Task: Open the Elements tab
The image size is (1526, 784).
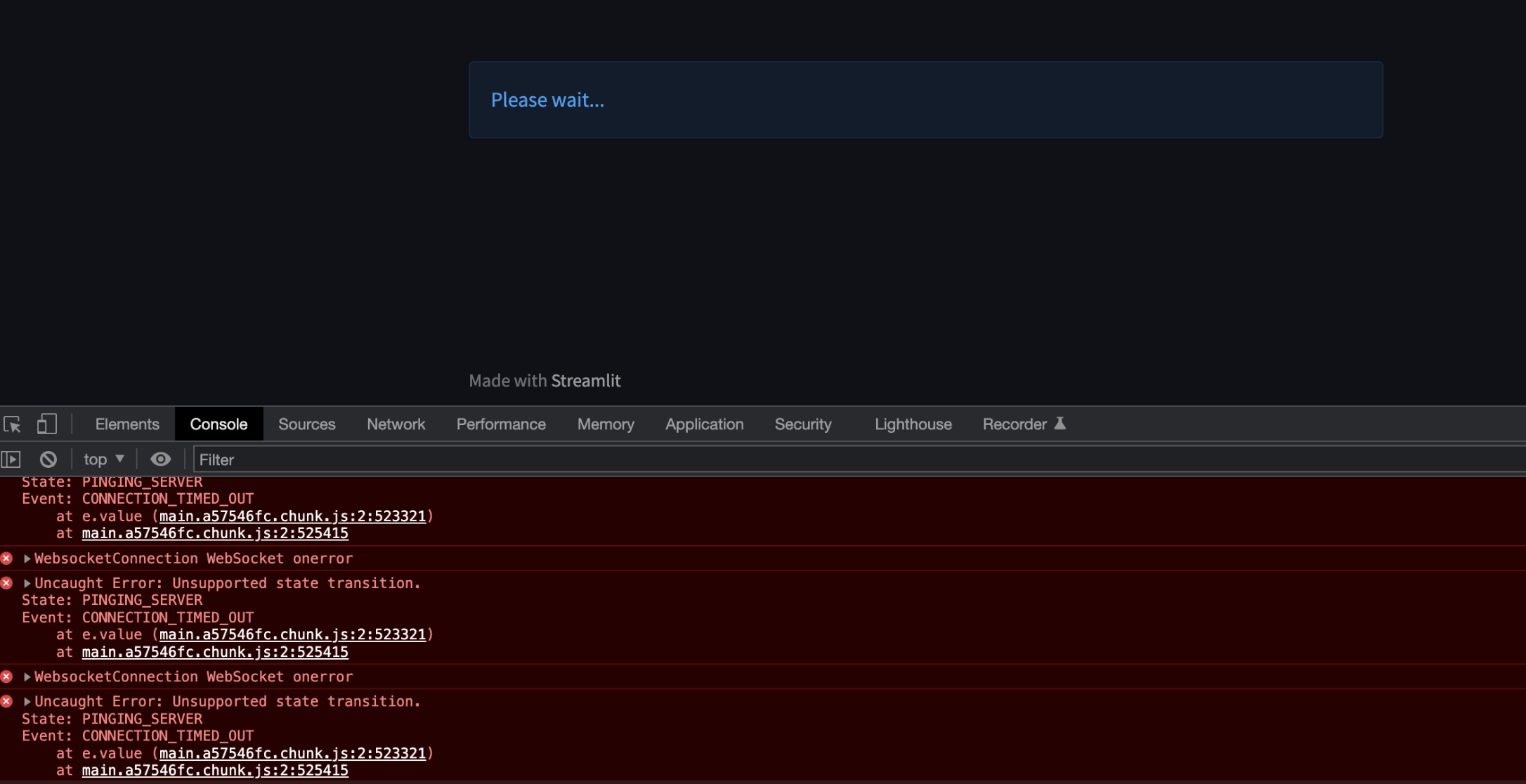Action: click(127, 424)
